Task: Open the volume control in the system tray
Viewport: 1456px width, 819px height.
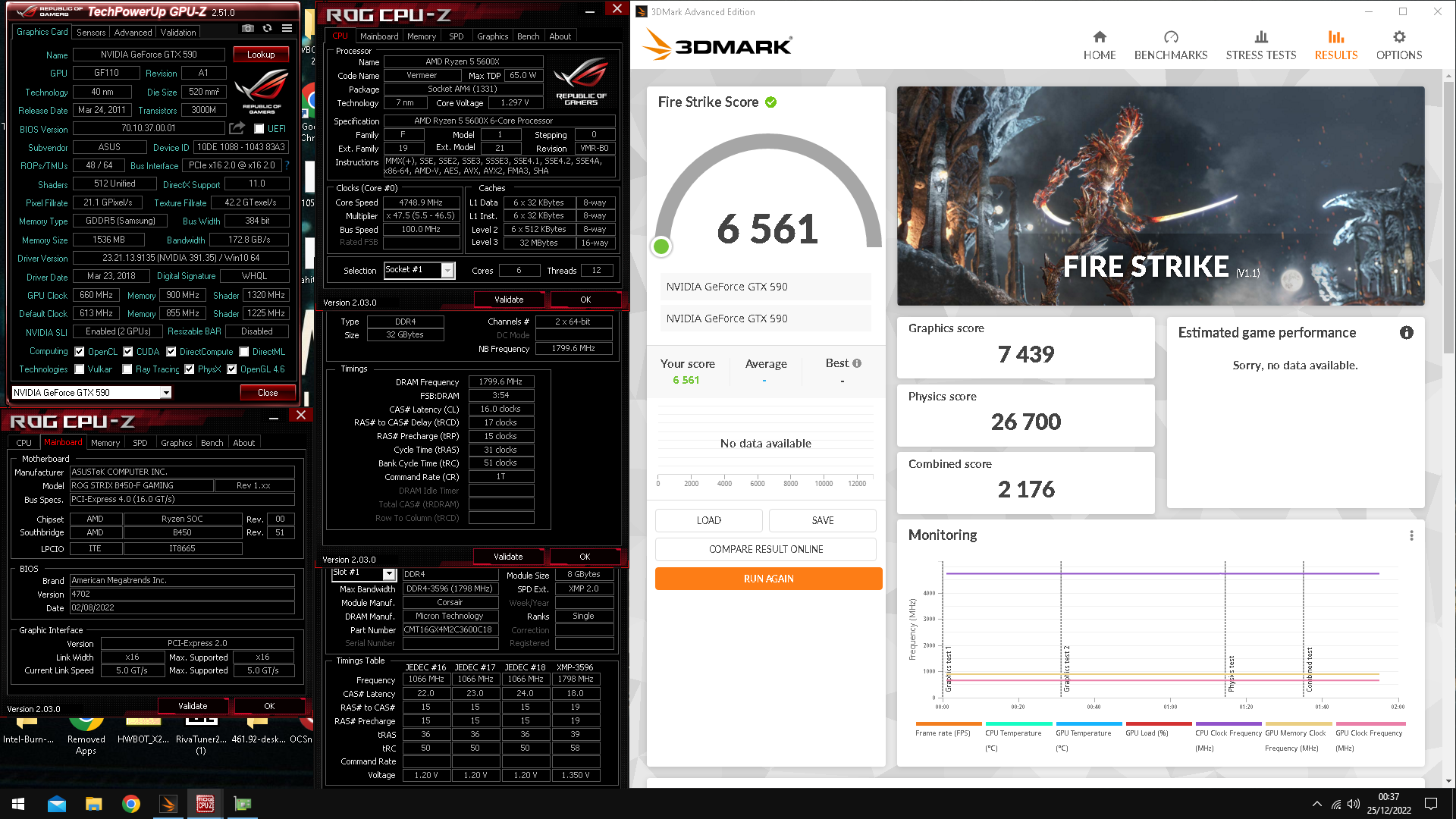Action: coord(1354,804)
